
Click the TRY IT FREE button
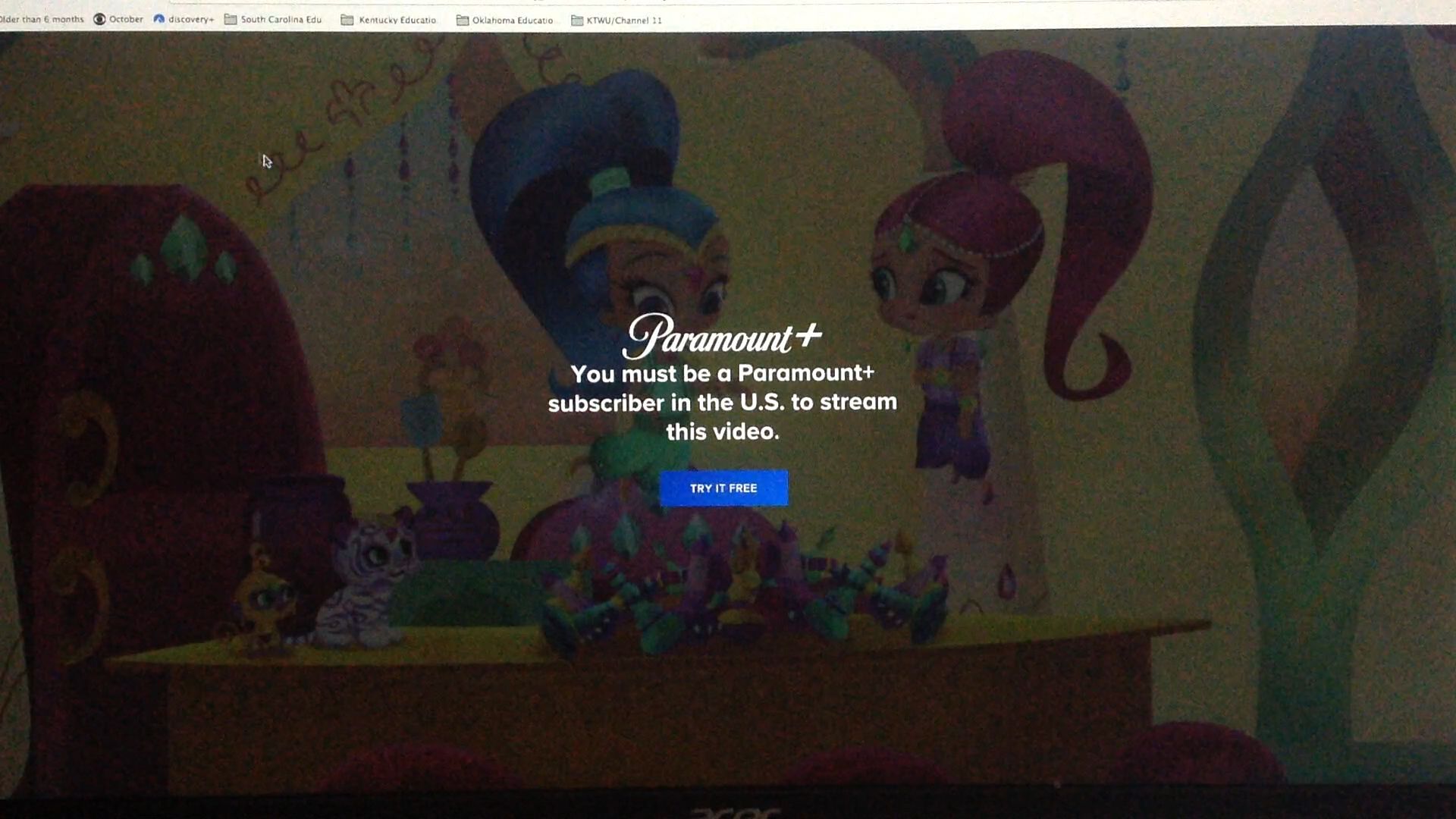tap(723, 488)
